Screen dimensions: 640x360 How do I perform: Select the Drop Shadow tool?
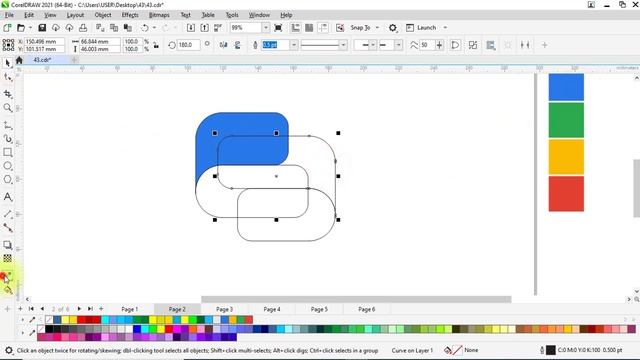pos(7,245)
